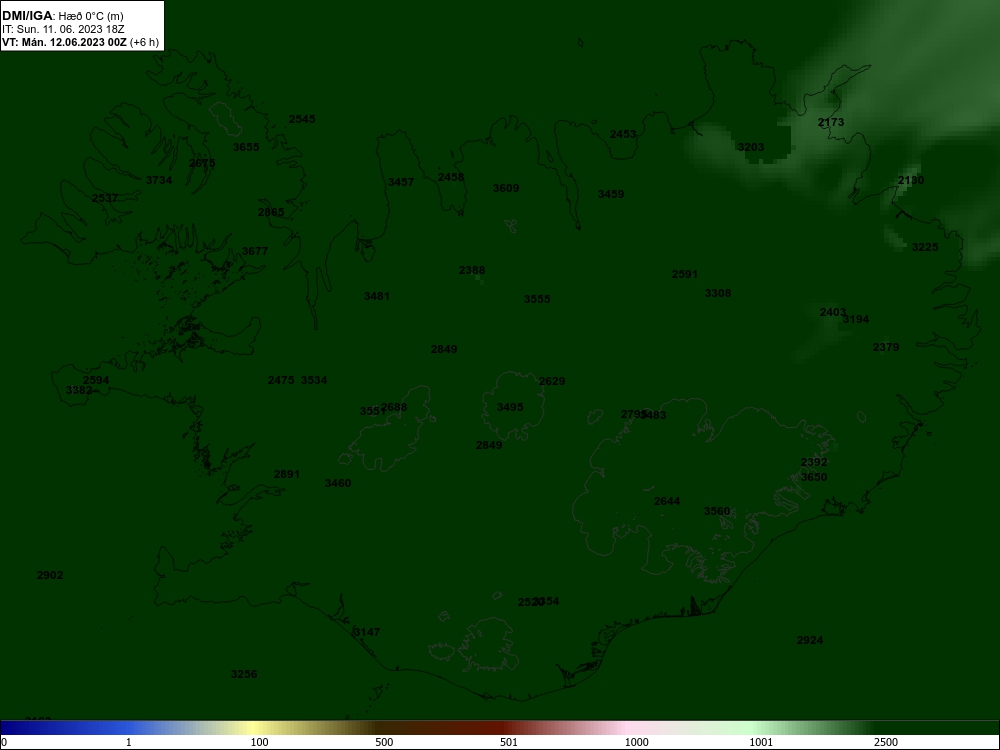The height and width of the screenshot is (750, 1000).
Task: Select the legend label 501
Action: (x=509, y=742)
